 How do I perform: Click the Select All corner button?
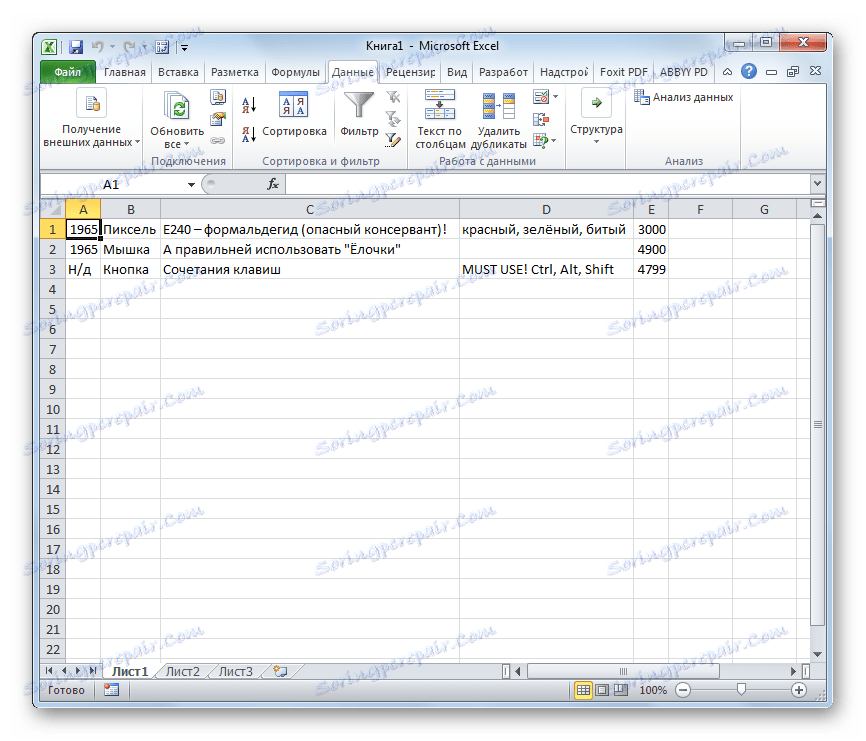tap(54, 209)
